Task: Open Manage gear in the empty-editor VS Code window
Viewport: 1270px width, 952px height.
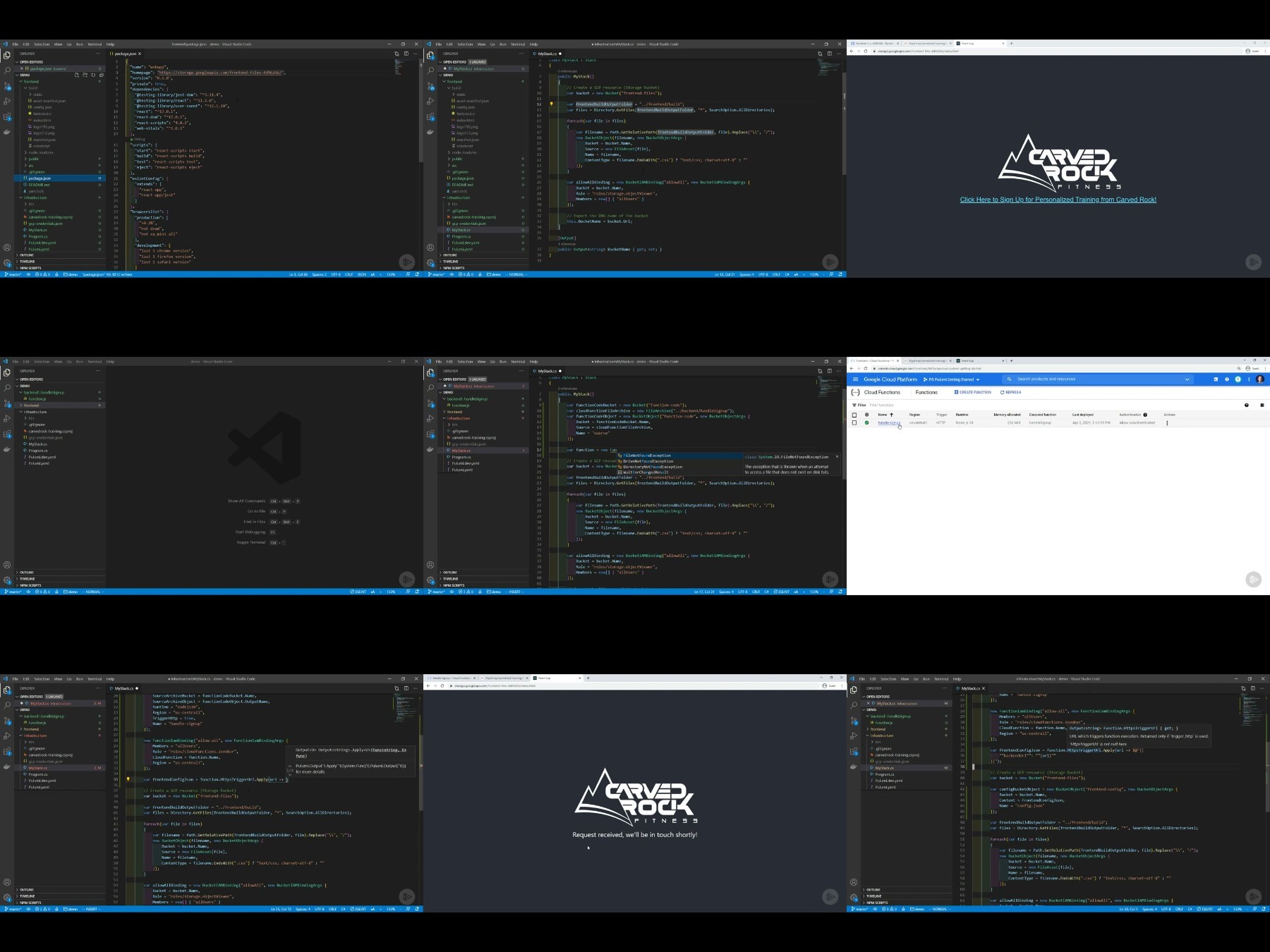Action: [7, 580]
